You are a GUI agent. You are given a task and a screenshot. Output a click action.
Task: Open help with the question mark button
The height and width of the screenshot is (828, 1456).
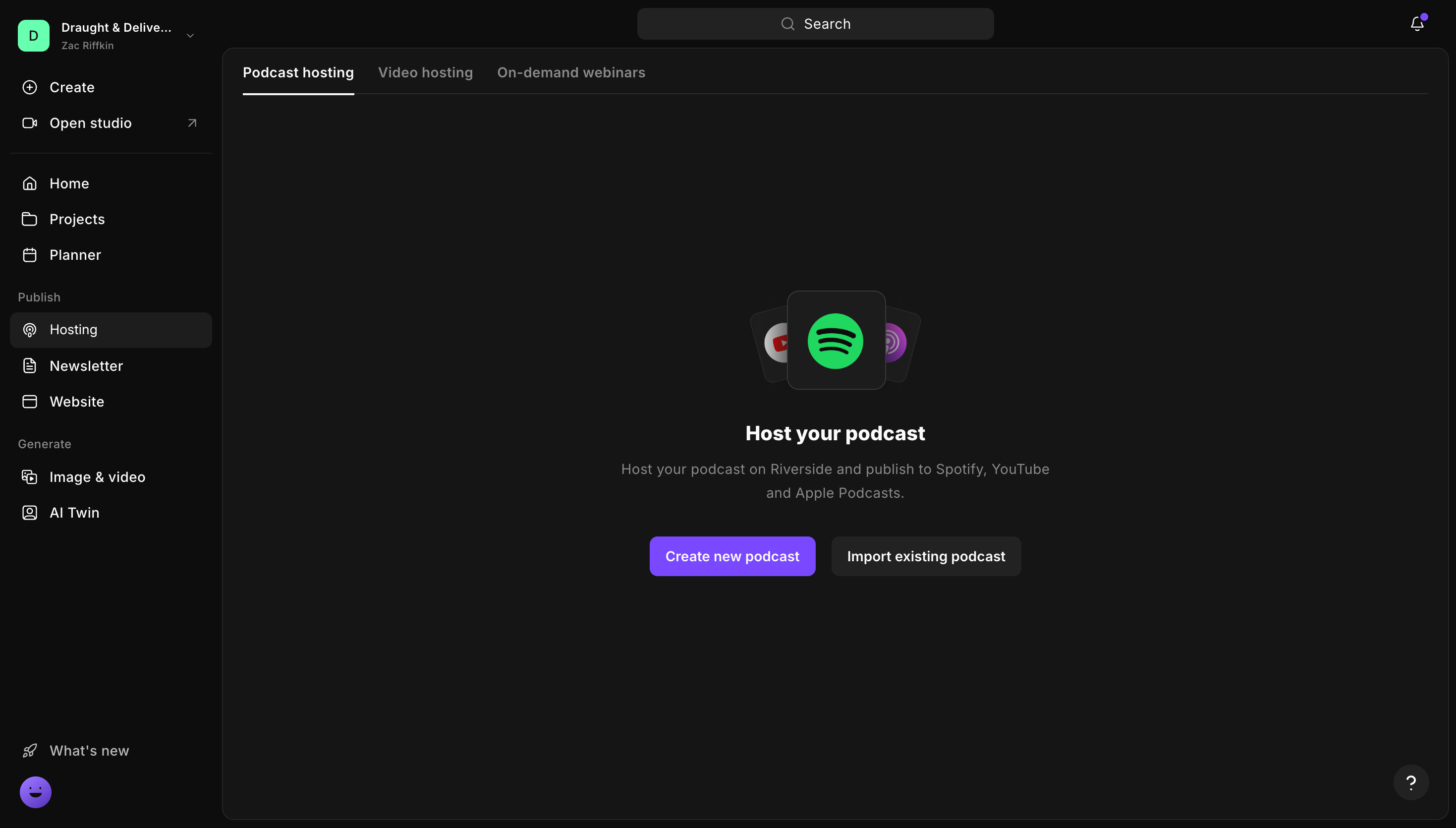(1411, 782)
